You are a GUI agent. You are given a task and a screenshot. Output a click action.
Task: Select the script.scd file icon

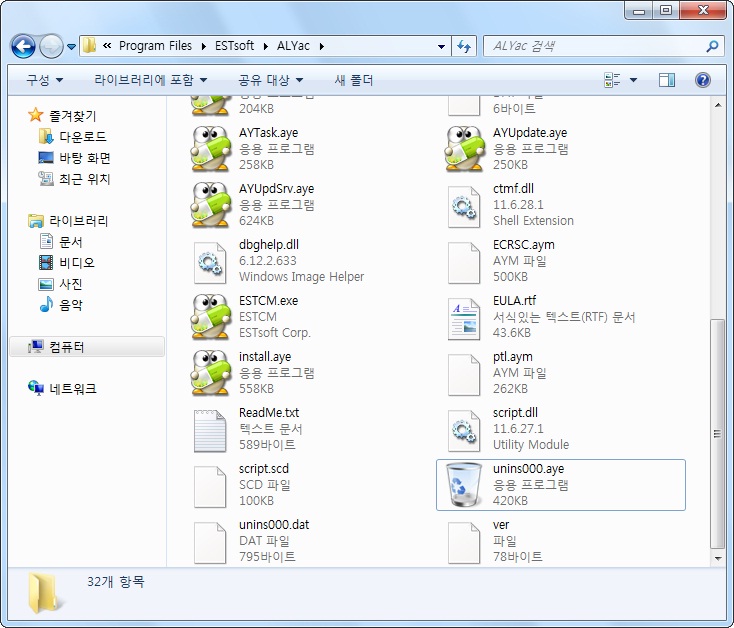click(210, 487)
